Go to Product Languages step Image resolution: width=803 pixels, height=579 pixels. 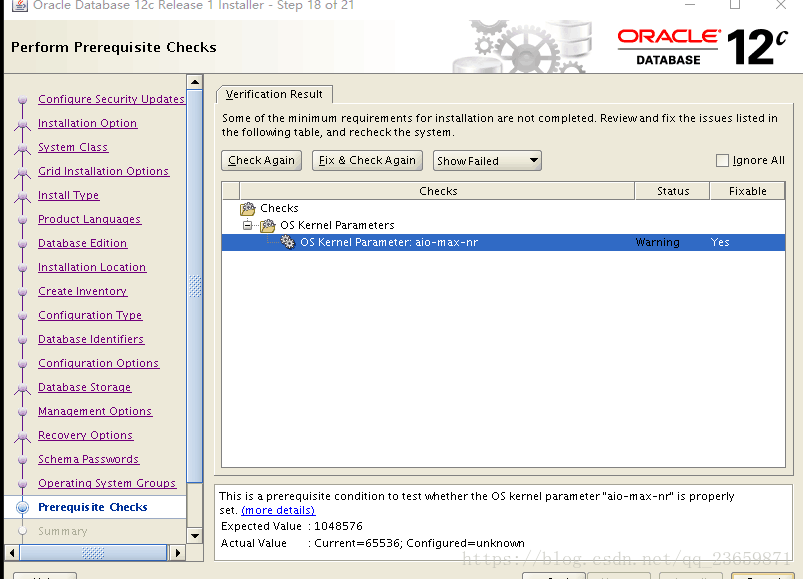pyautogui.click(x=89, y=219)
